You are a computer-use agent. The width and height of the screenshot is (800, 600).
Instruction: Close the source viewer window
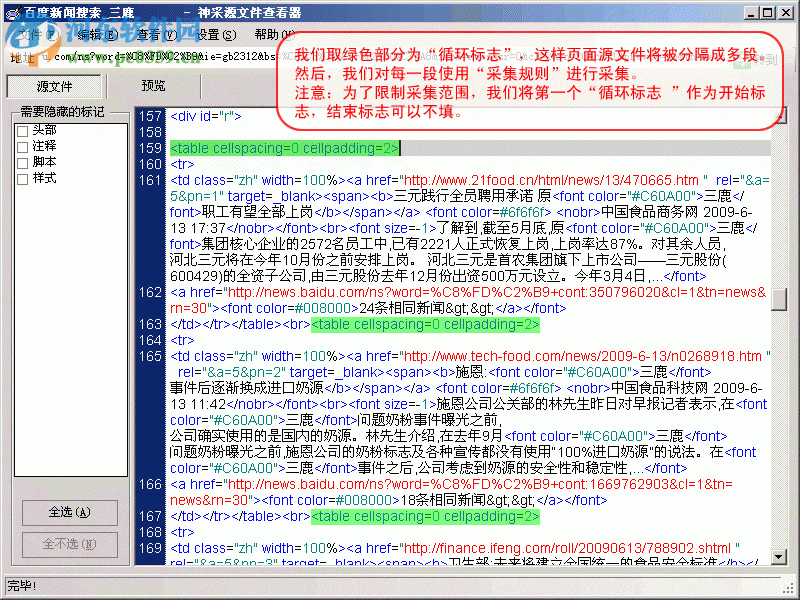coord(786,12)
